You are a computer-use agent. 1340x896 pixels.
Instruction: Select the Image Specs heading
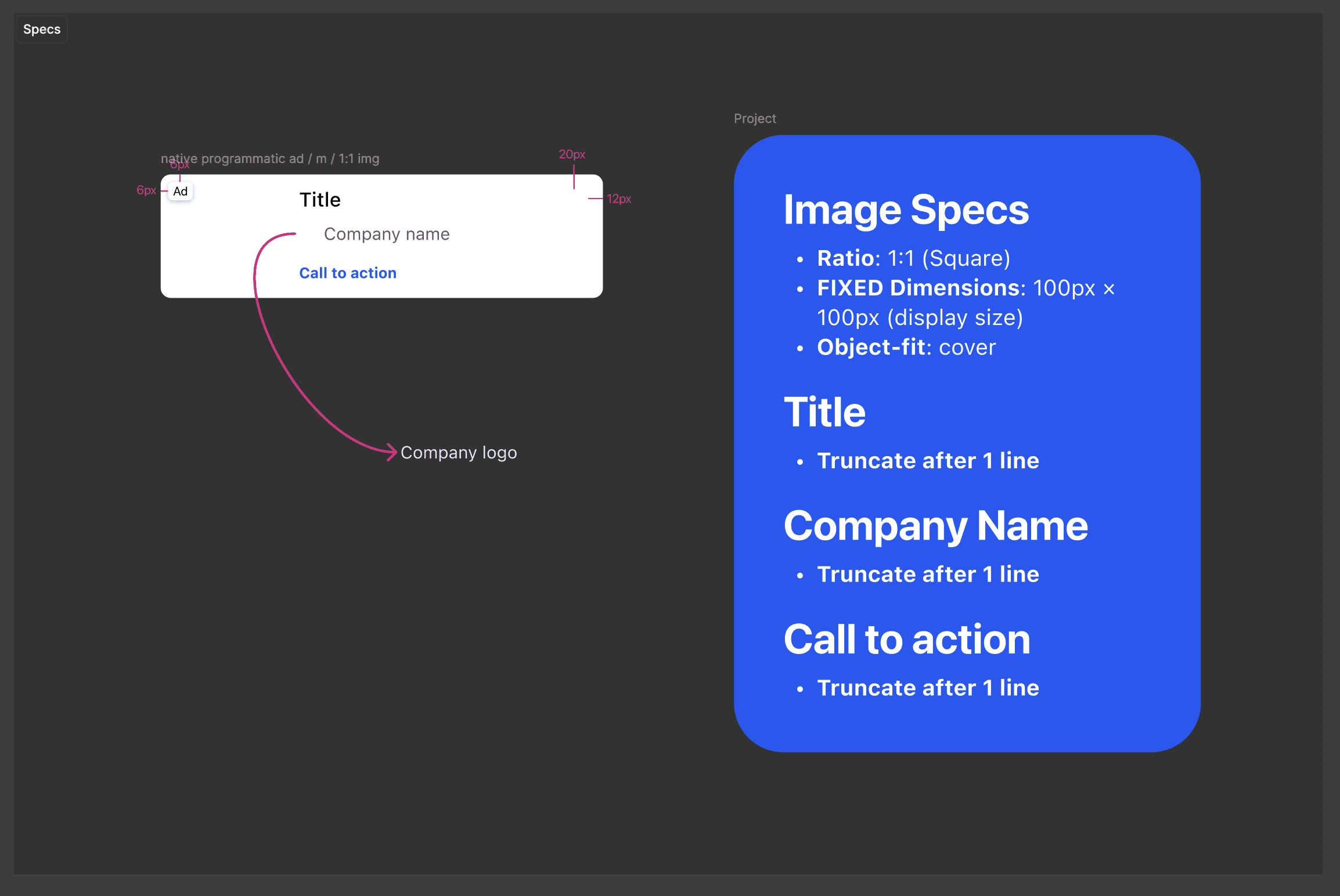tap(906, 210)
